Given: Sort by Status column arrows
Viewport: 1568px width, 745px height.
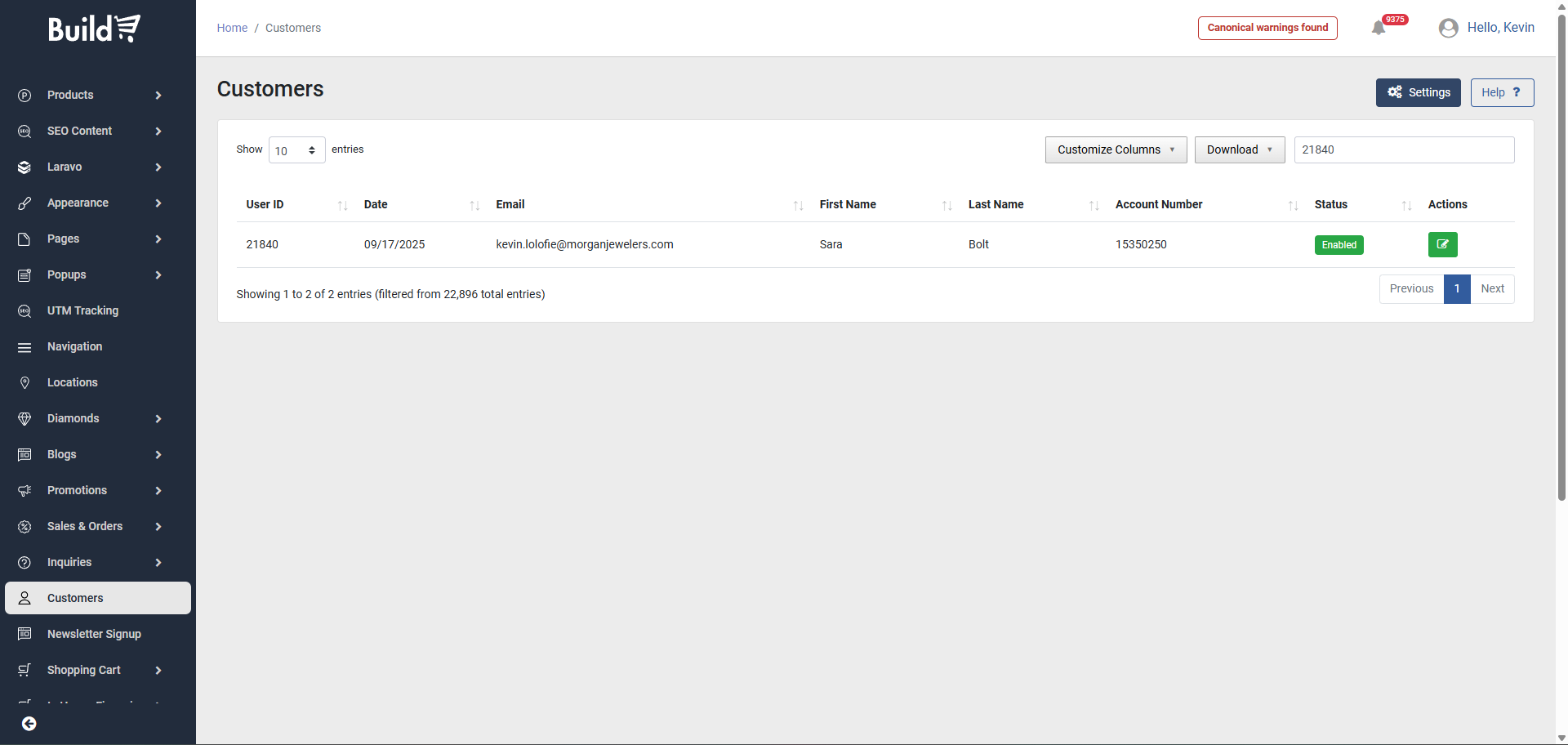Looking at the screenshot, I should [1407, 205].
